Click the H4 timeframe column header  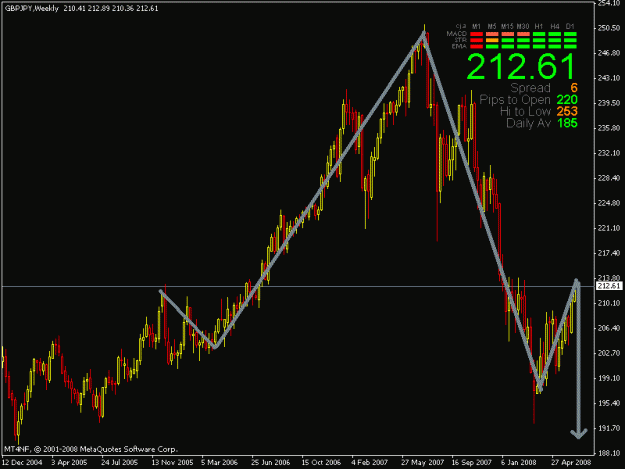(x=554, y=26)
